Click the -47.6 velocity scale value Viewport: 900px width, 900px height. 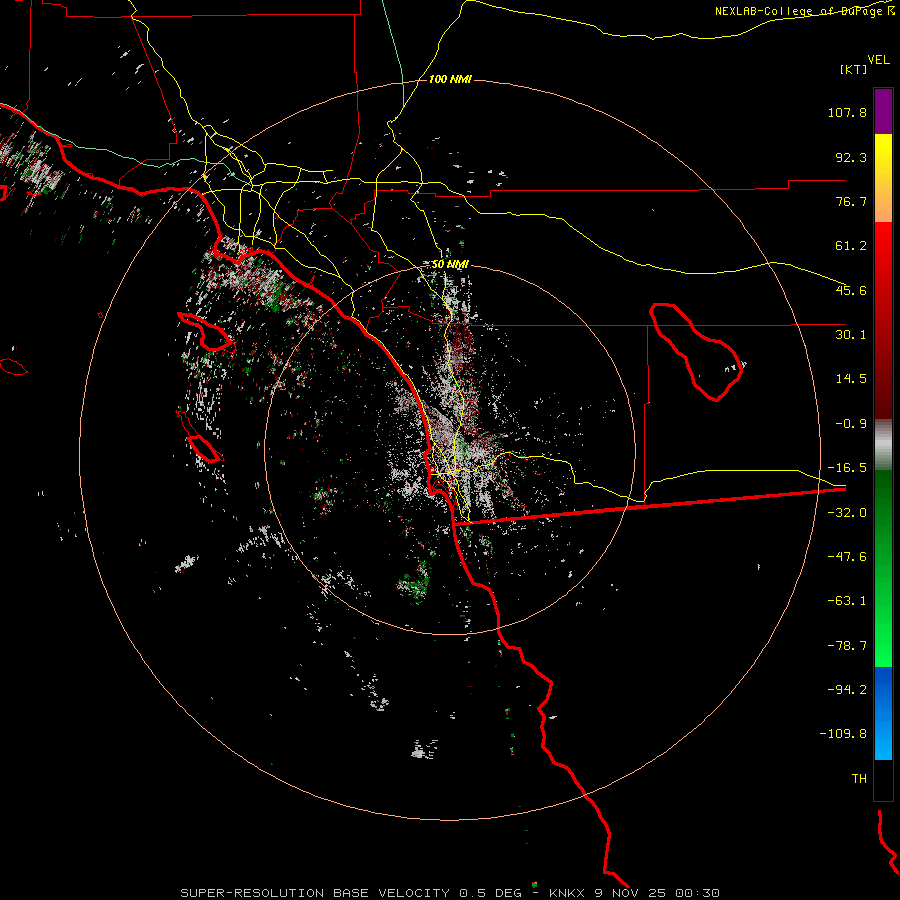(x=847, y=557)
